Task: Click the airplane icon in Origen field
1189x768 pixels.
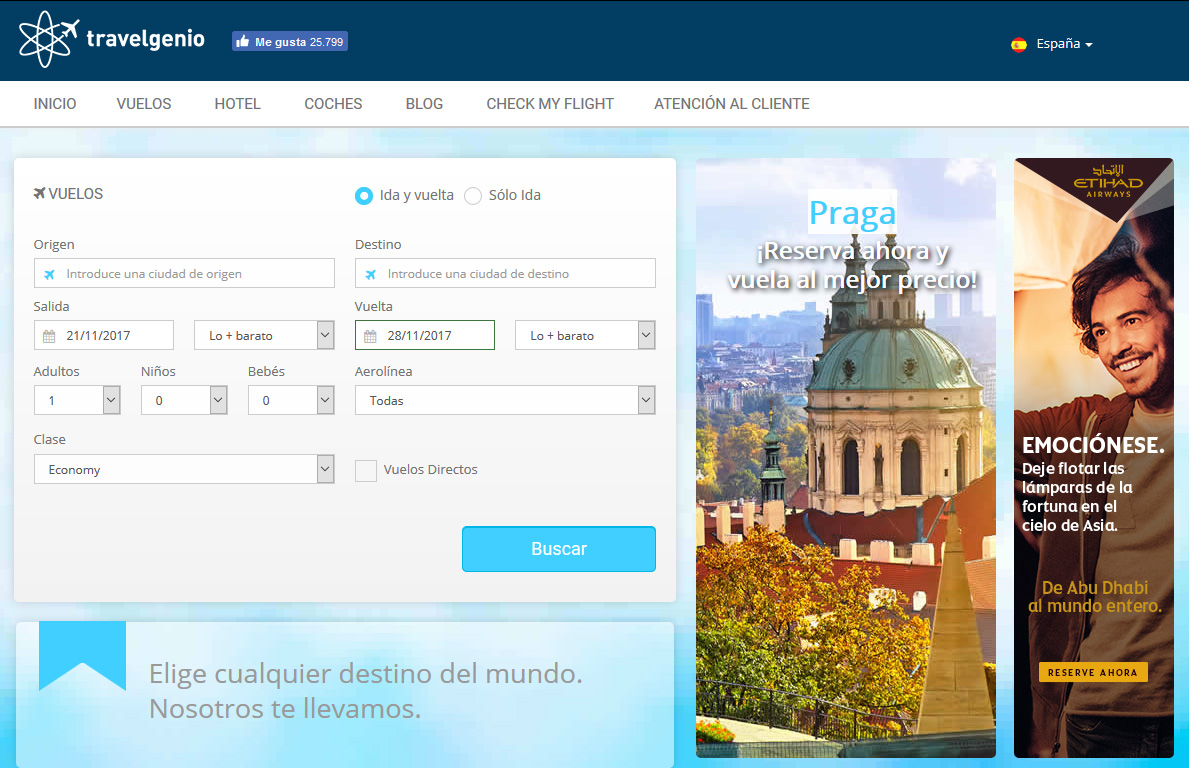Action: tap(49, 274)
